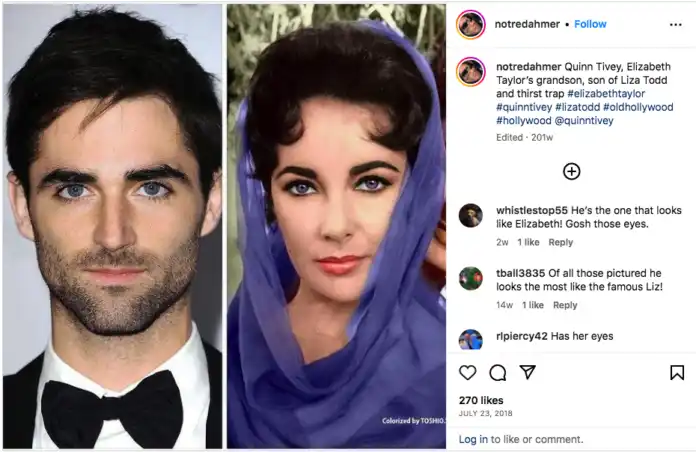Click notredahmer avatar beside the caption

point(471,71)
